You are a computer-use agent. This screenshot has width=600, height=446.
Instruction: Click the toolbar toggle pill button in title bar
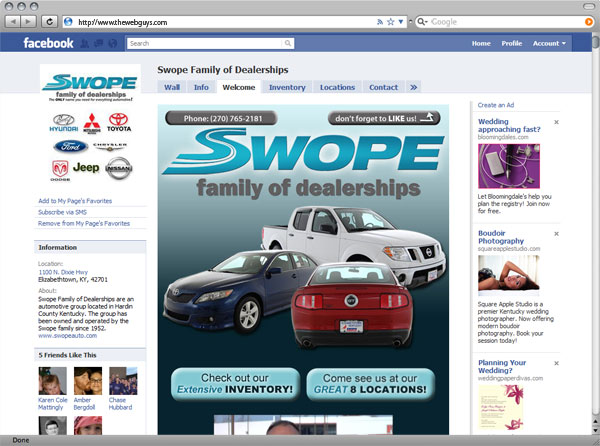pos(589,6)
